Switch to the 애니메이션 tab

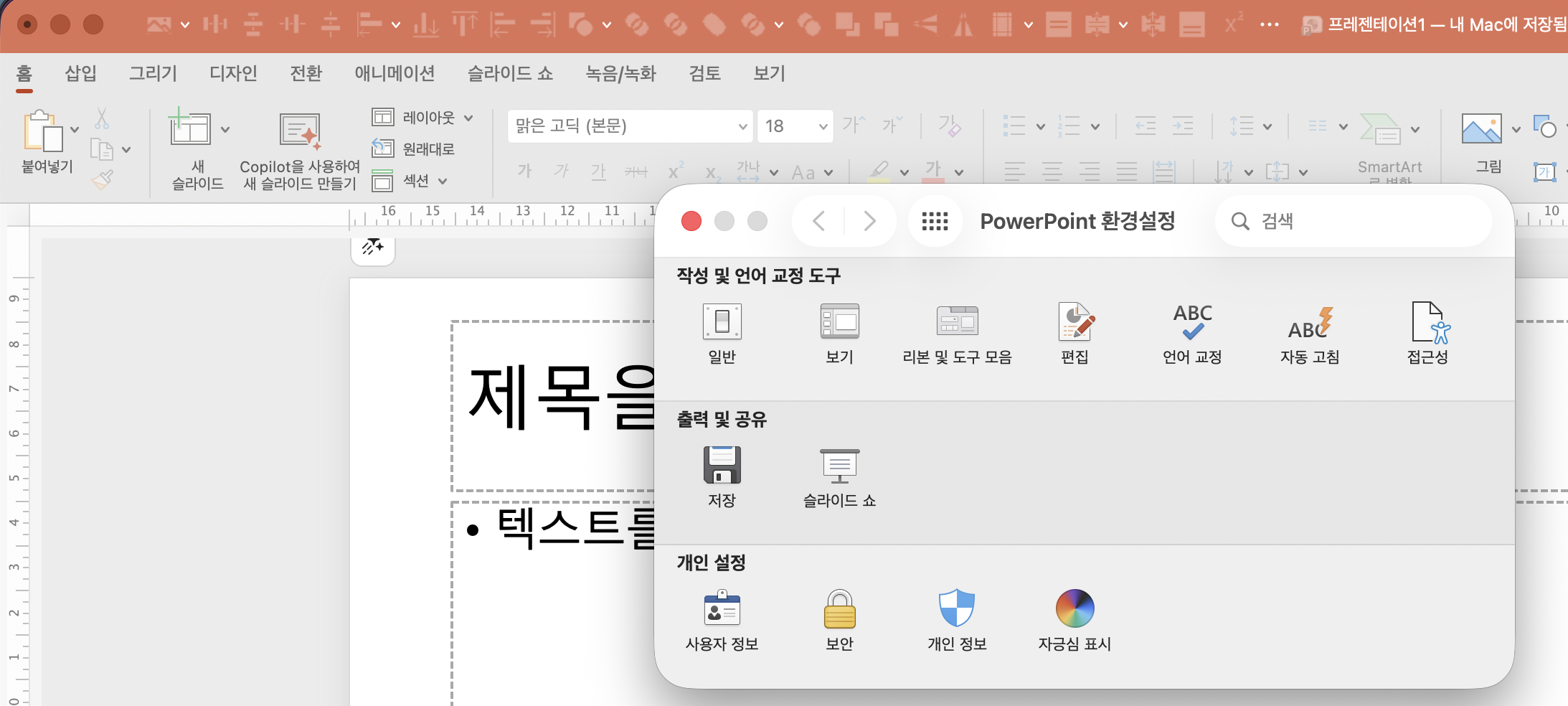click(395, 73)
